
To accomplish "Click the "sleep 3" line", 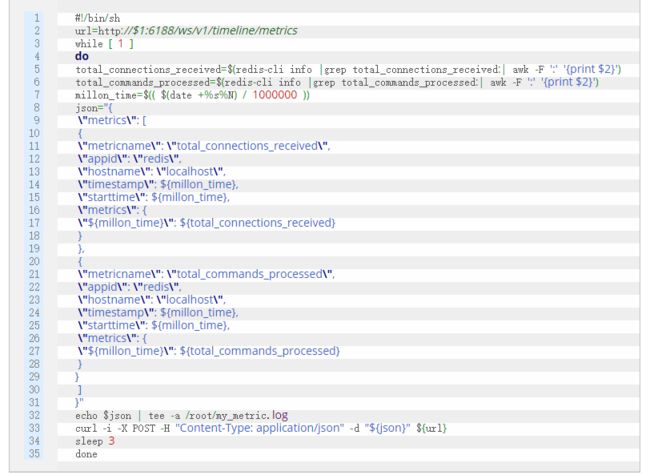I will click(x=95, y=441).
